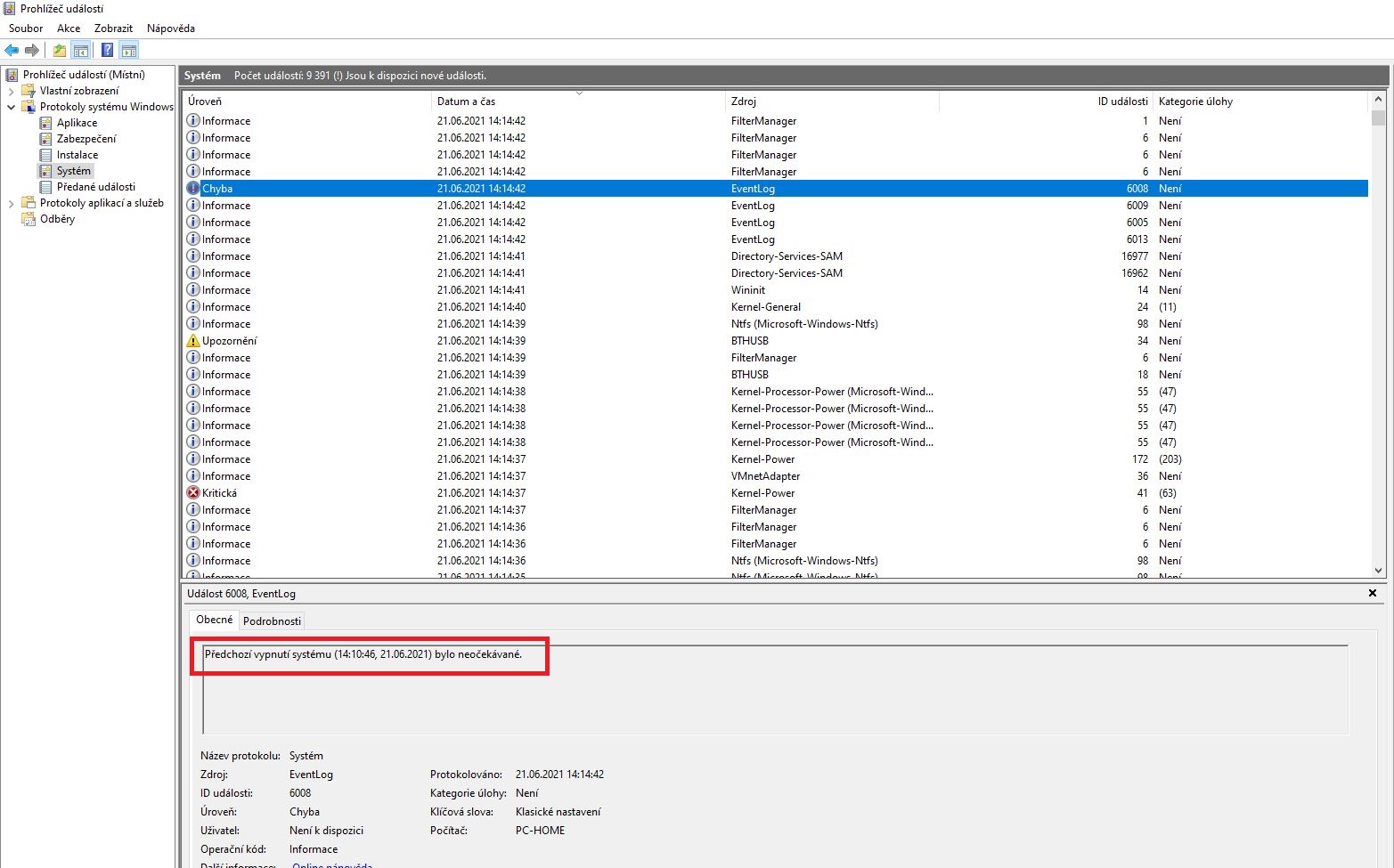Click the Forward arrow toolbar icon

click(32, 51)
